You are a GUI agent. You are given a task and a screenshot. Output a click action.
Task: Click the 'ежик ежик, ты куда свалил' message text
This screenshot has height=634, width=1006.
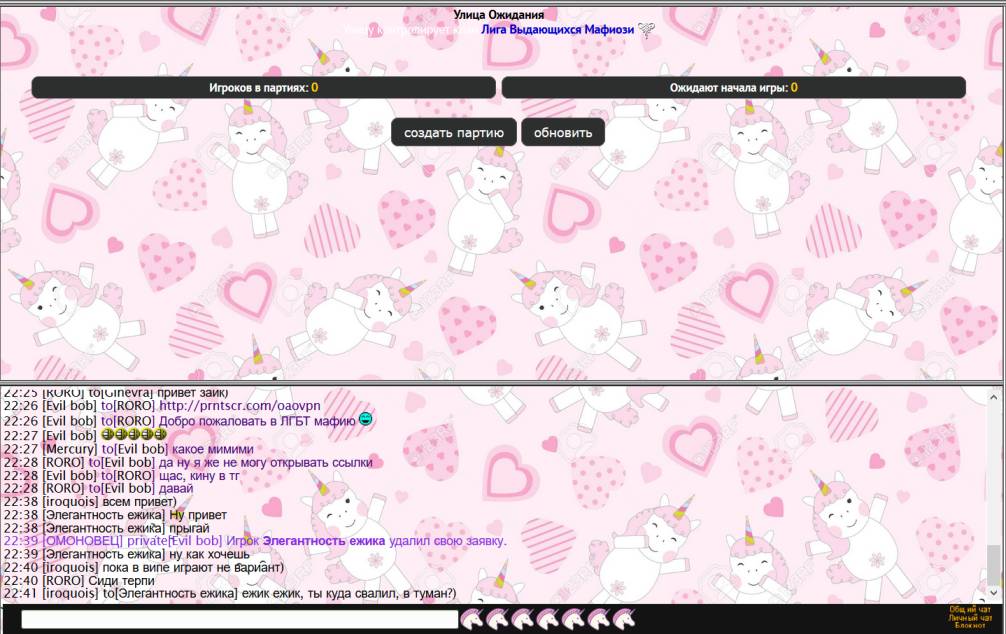[x=349, y=594]
